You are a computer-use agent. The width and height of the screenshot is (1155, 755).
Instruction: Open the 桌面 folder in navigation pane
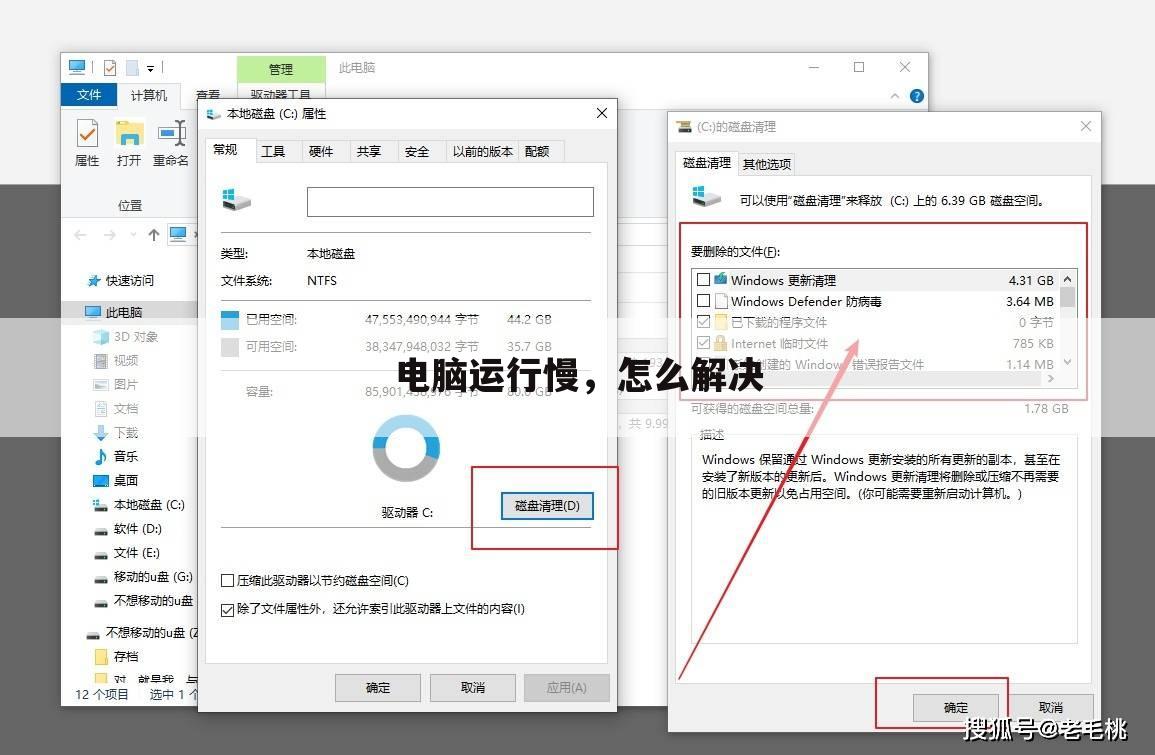coord(116,480)
